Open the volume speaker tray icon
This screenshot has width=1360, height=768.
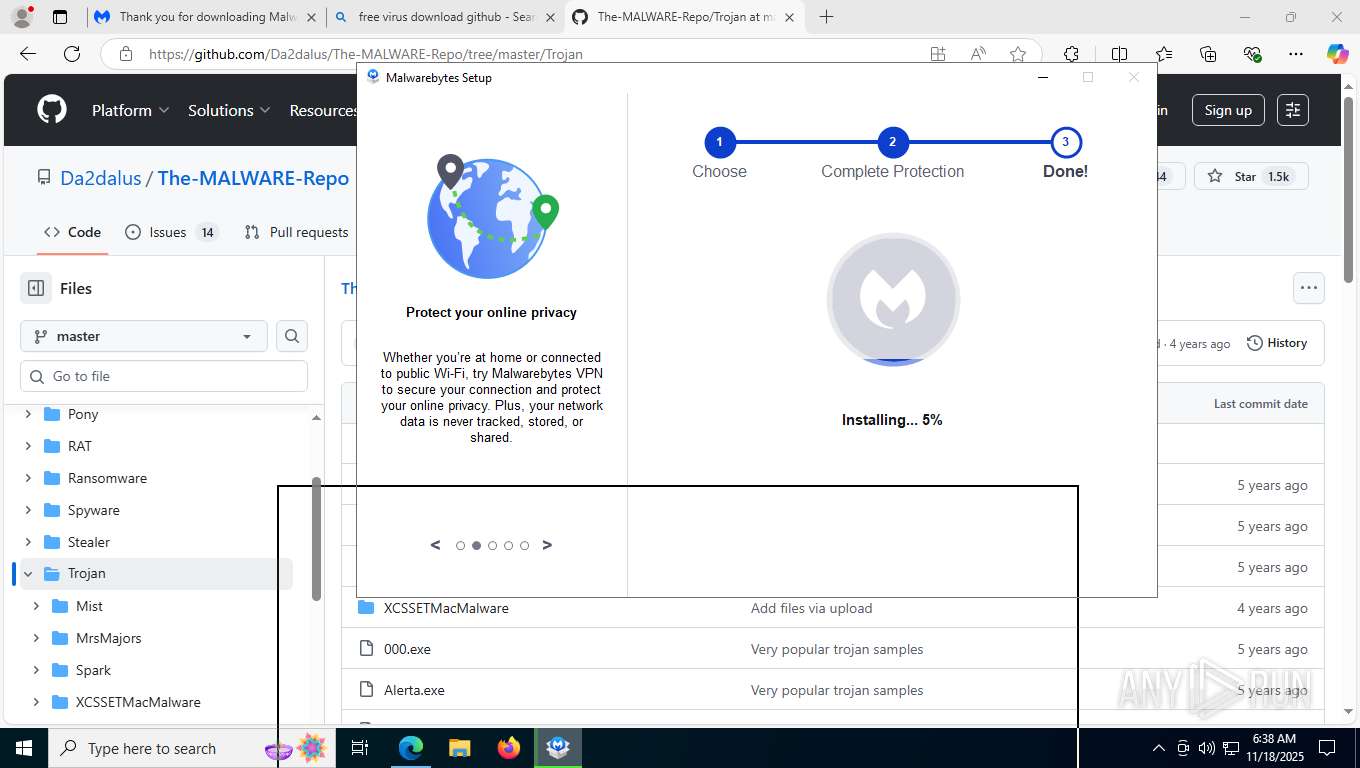pos(1205,748)
